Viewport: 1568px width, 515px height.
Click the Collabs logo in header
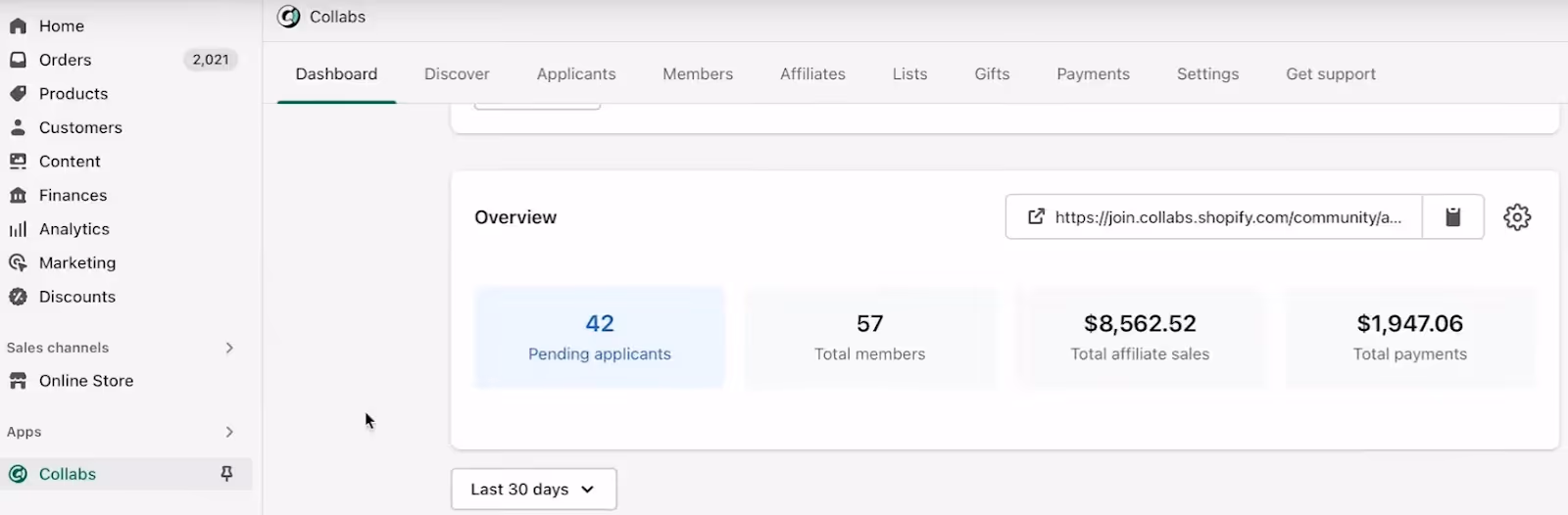pyautogui.click(x=289, y=17)
